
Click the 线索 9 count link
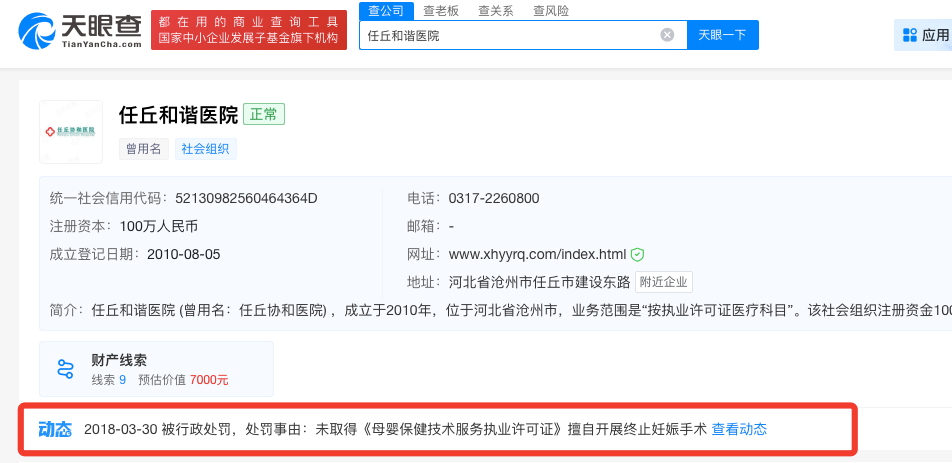click(x=108, y=380)
